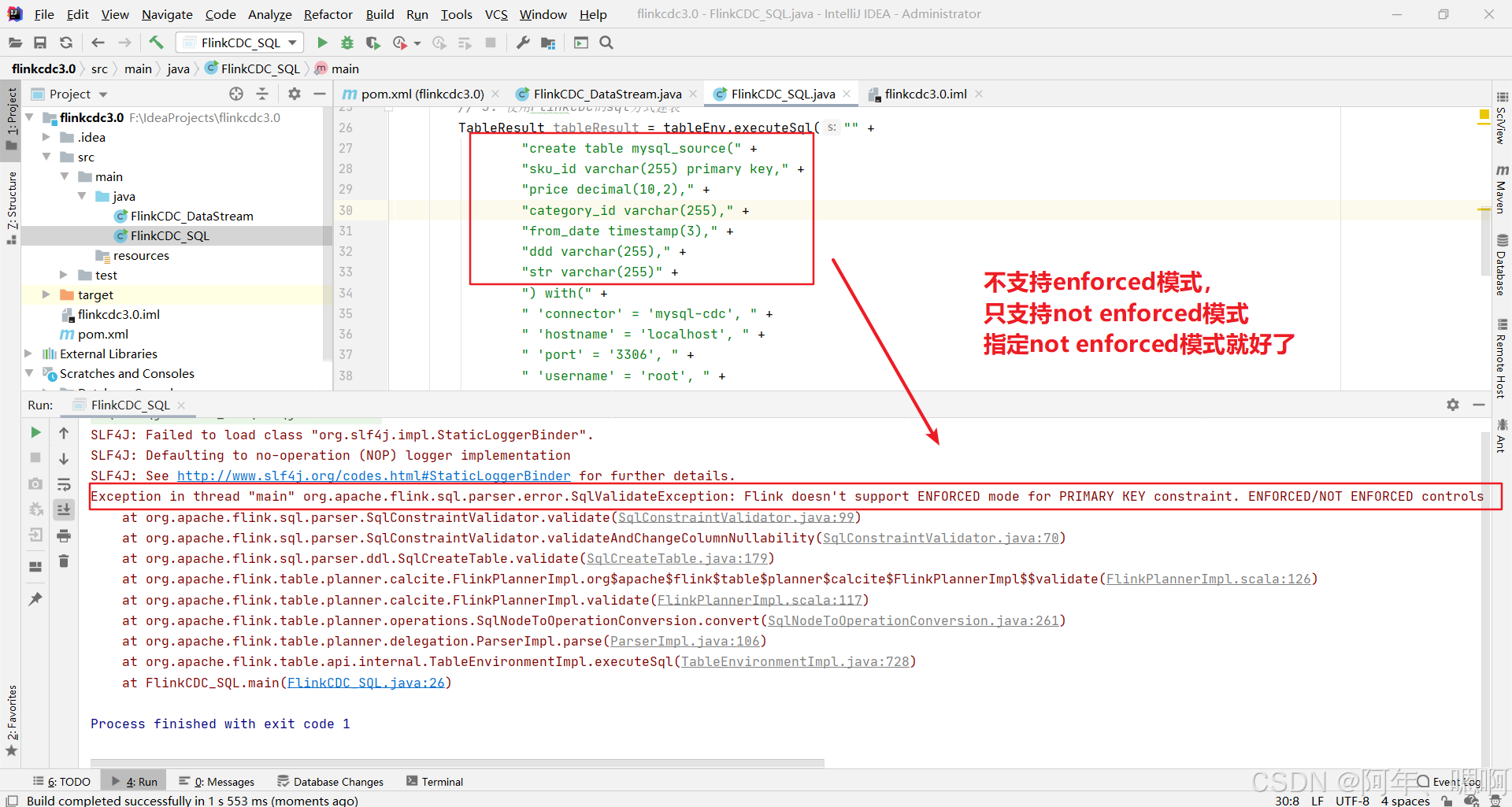Open the FlinkCDC_SQL.java:26 stack link

pos(366,683)
